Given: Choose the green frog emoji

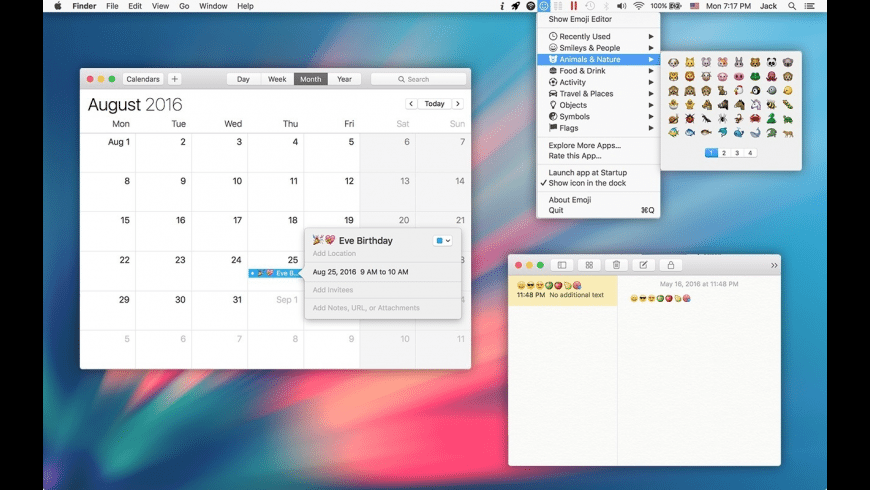Looking at the screenshot, I should tap(755, 77).
